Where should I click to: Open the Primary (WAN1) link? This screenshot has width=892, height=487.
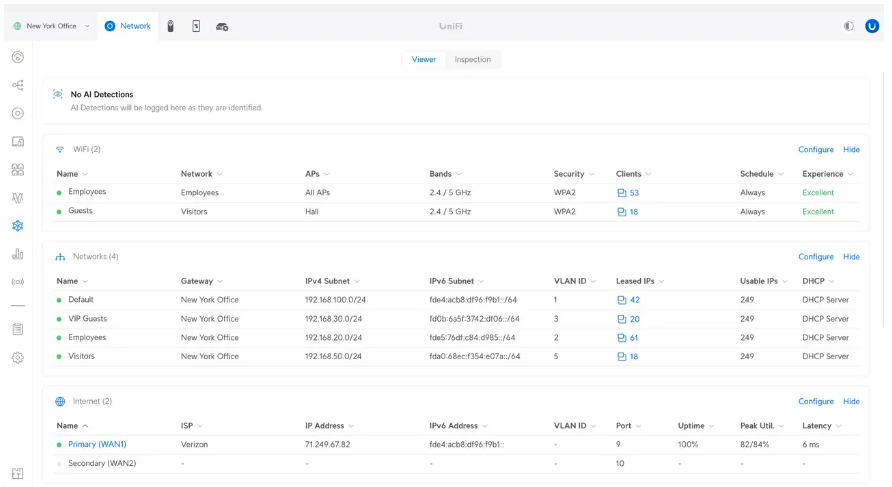[97, 444]
